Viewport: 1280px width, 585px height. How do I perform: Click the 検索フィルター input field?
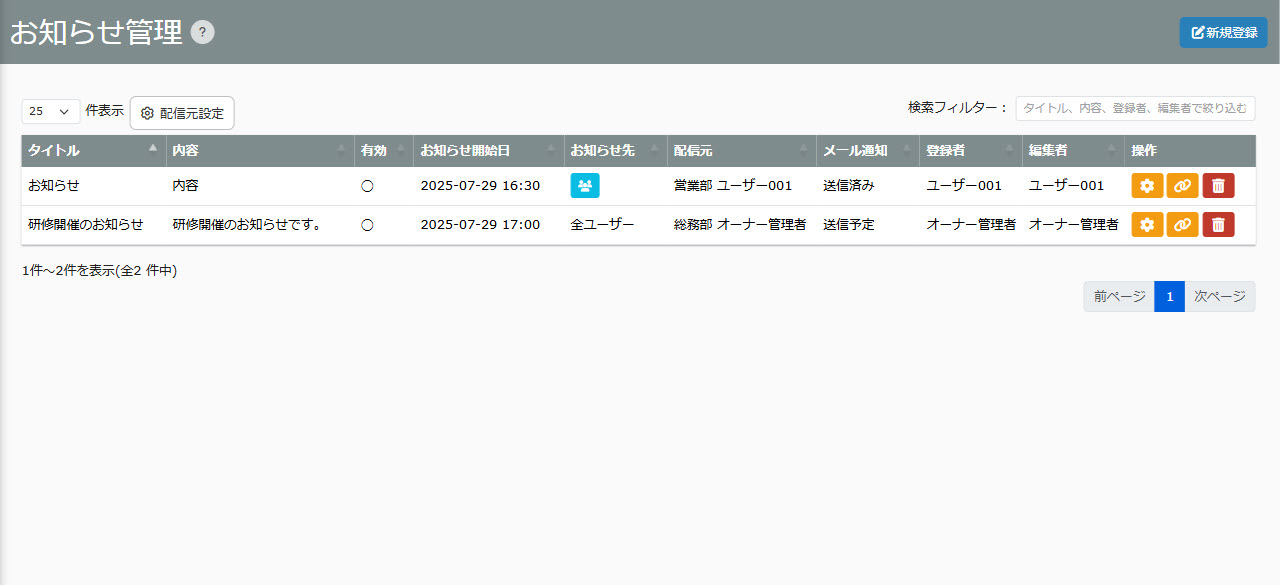pyautogui.click(x=1135, y=108)
